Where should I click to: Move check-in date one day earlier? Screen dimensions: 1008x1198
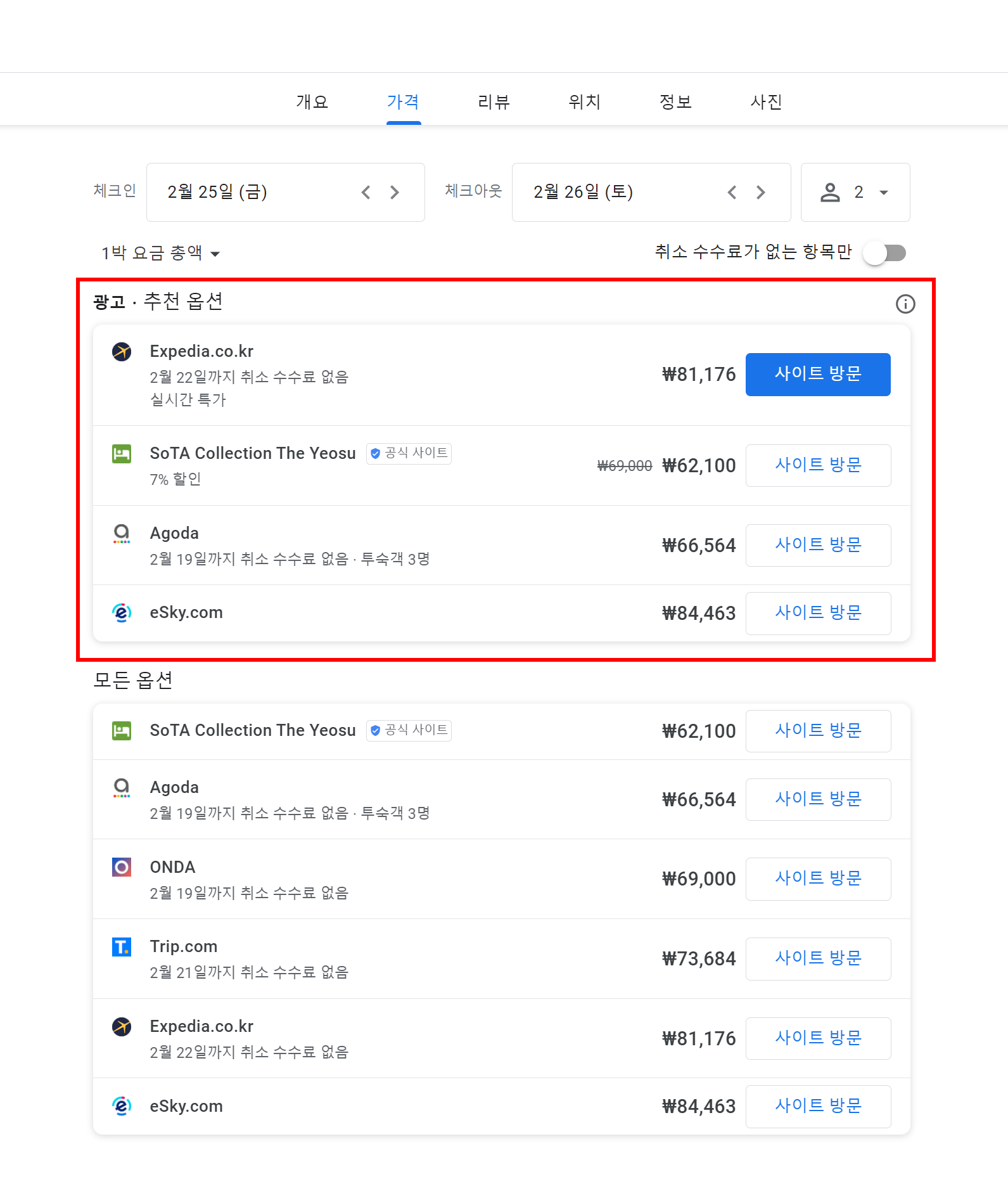tap(366, 192)
